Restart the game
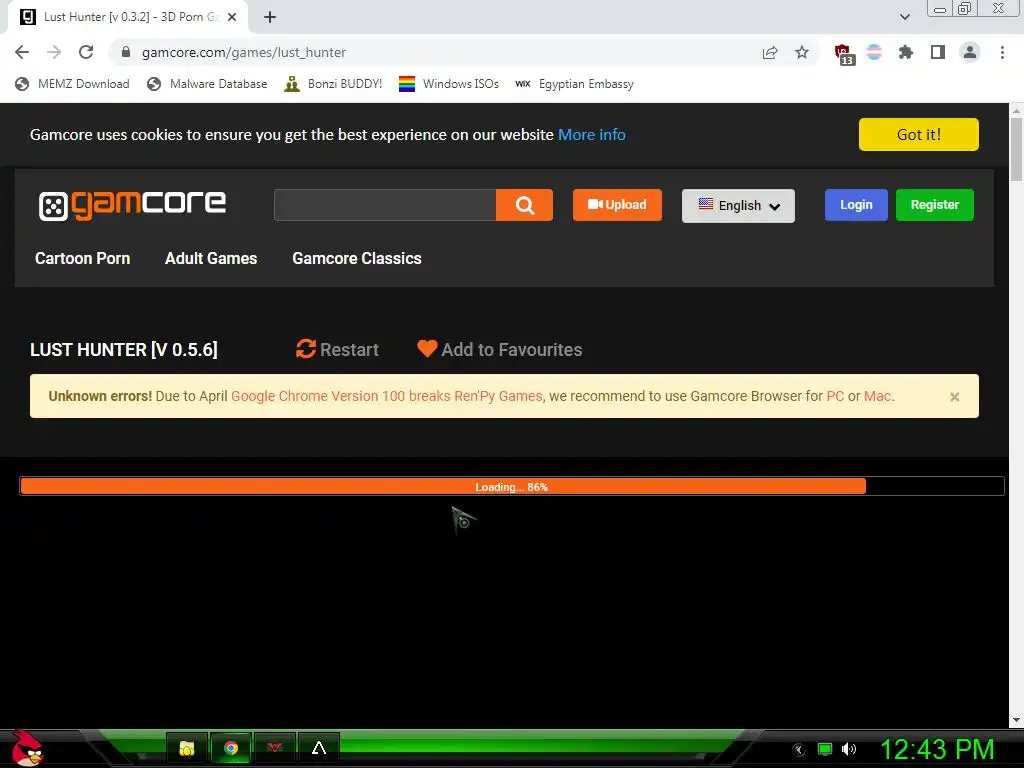The height and width of the screenshot is (768, 1024). coord(337,349)
